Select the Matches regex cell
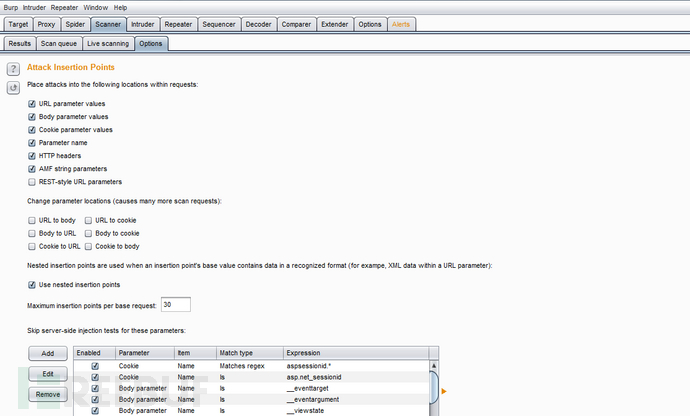690x416 pixels. pos(250,366)
